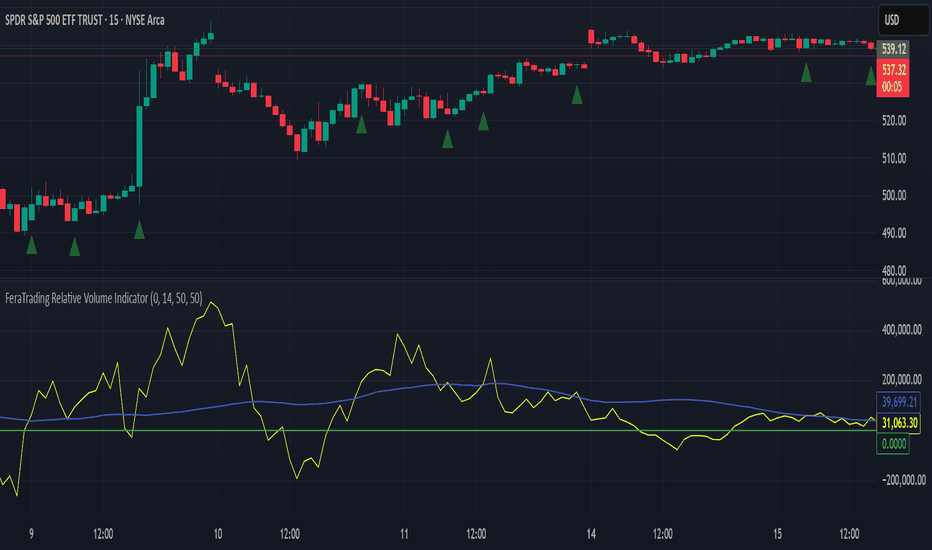This screenshot has height=550, width=932.
Task: Click the 15 date label on the time axis
Action: coord(777,534)
